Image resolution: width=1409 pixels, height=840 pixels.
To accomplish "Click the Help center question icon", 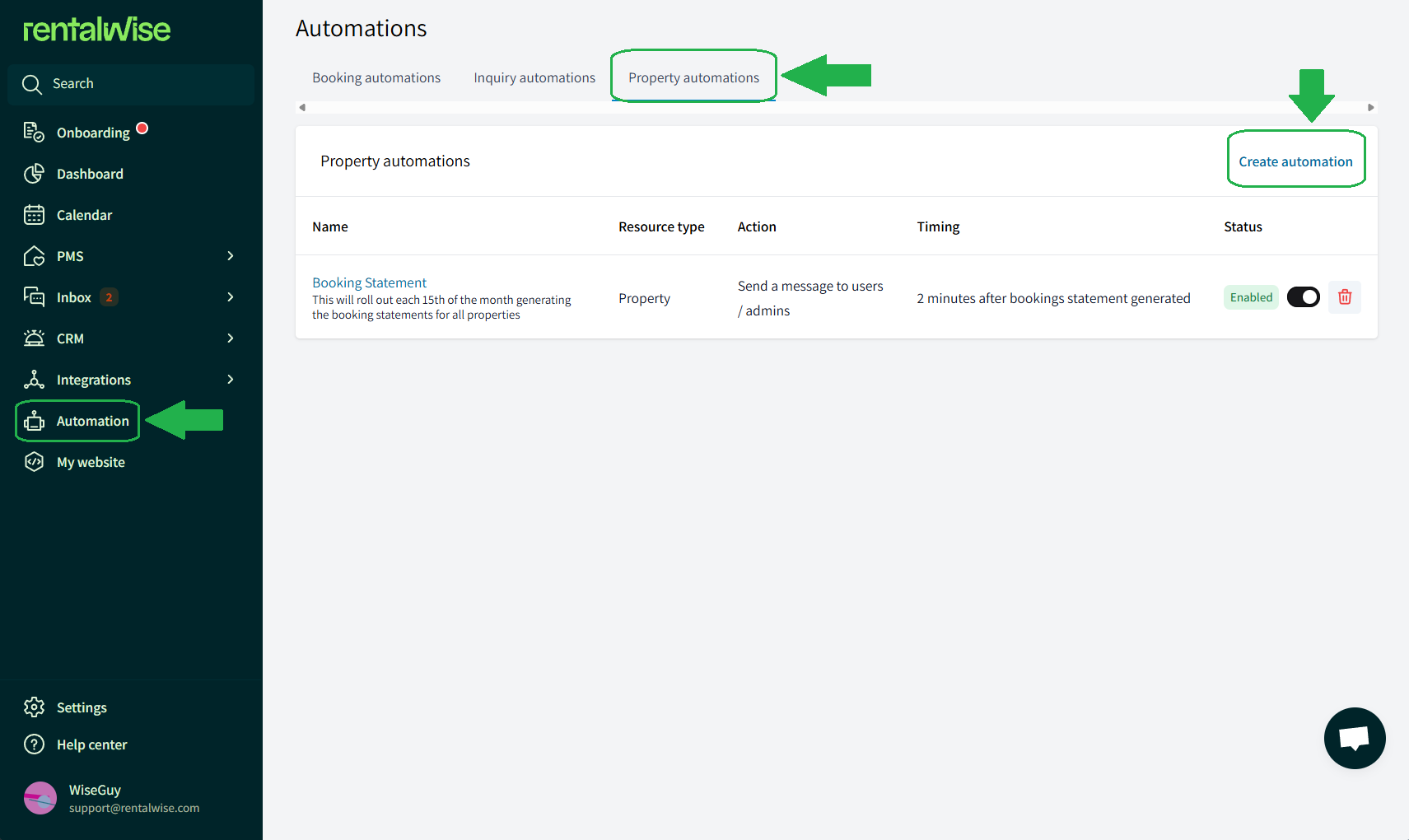I will pos(34,744).
